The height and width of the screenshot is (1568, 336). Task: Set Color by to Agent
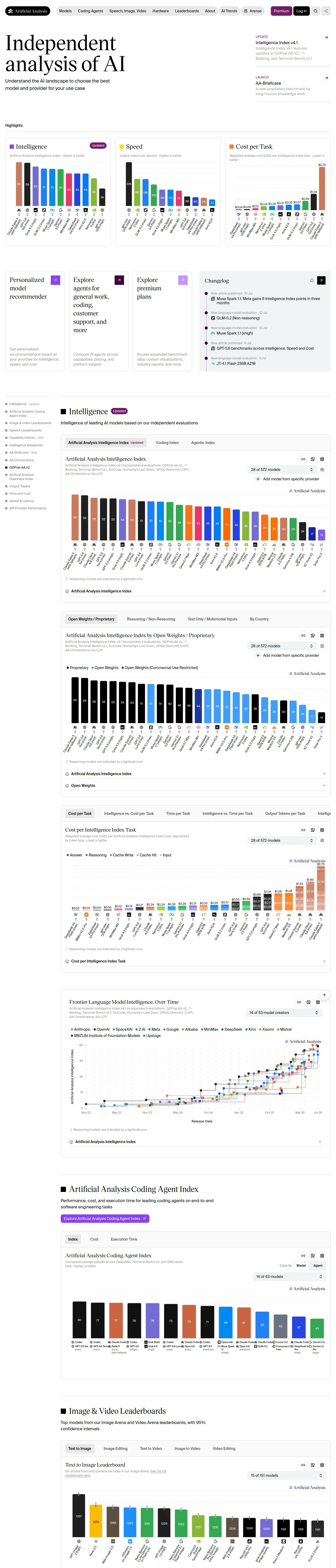point(318,1265)
